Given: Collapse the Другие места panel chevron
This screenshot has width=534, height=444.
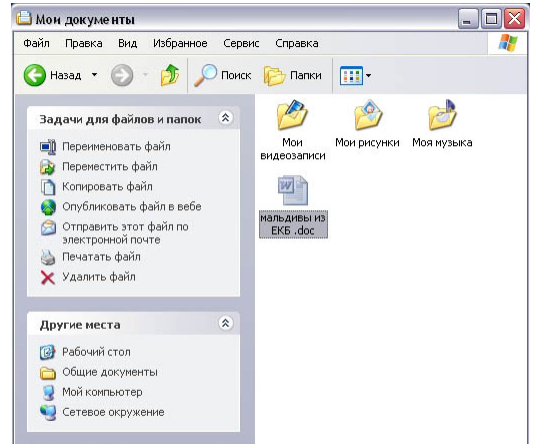Looking at the screenshot, I should (x=225, y=323).
